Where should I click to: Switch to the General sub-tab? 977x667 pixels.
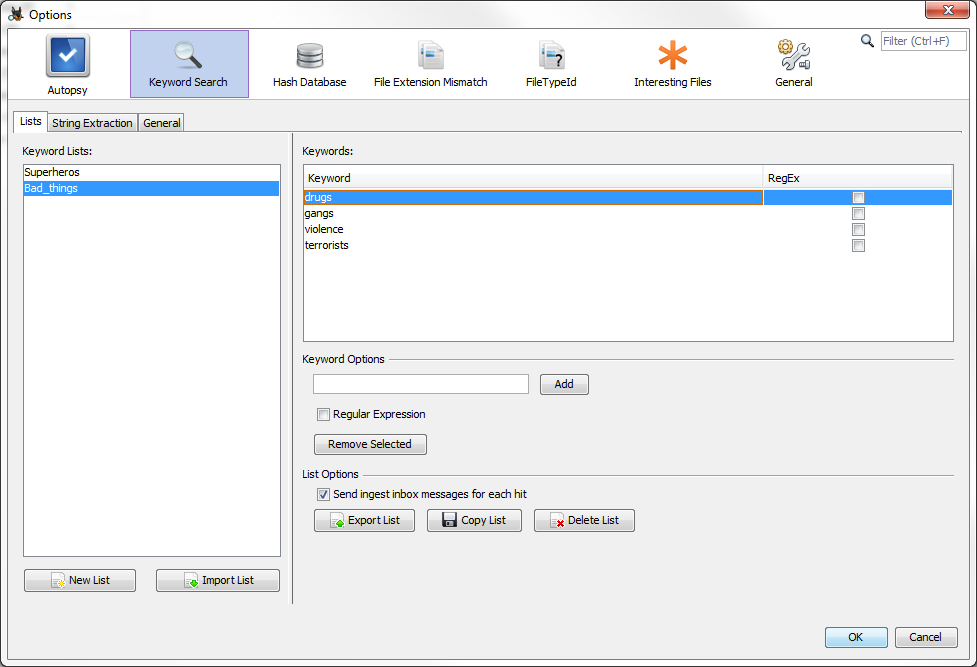[161, 123]
